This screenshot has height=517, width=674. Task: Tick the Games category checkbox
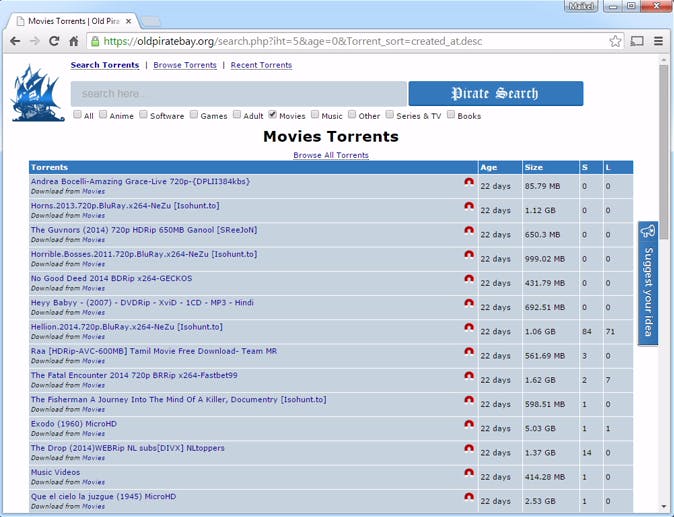click(x=194, y=114)
